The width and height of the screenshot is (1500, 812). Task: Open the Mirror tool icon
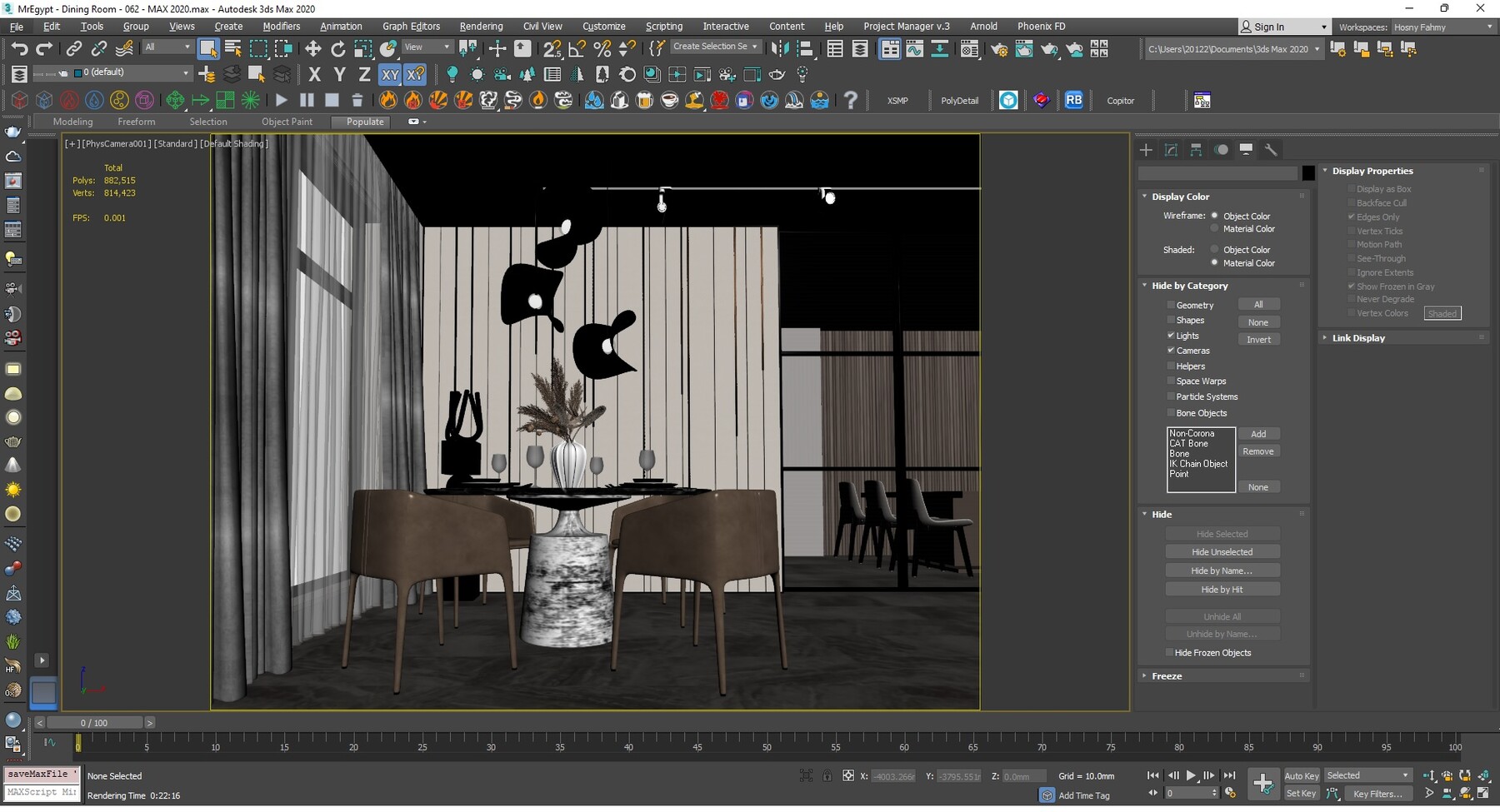[780, 48]
